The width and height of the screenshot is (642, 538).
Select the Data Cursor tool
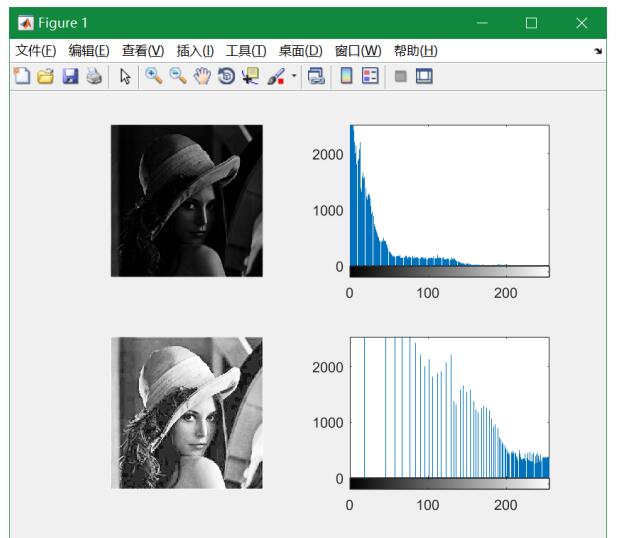251,76
